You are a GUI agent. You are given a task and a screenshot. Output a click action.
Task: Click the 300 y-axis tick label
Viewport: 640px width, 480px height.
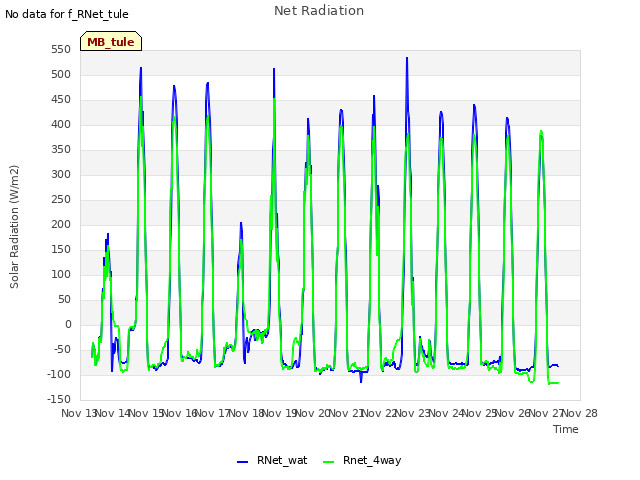(x=61, y=174)
